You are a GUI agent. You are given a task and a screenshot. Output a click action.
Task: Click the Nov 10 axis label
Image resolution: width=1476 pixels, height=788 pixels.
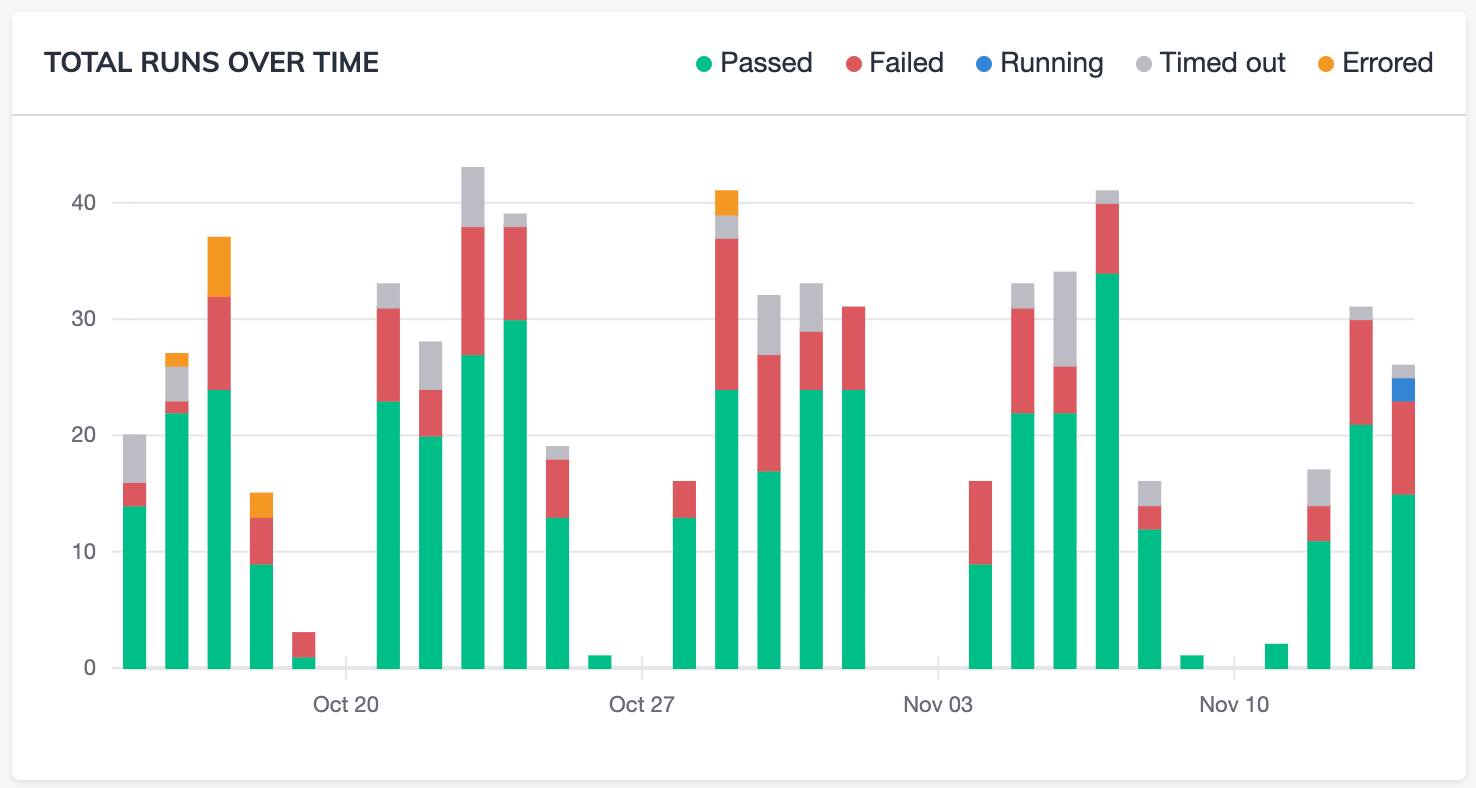pyautogui.click(x=1234, y=704)
